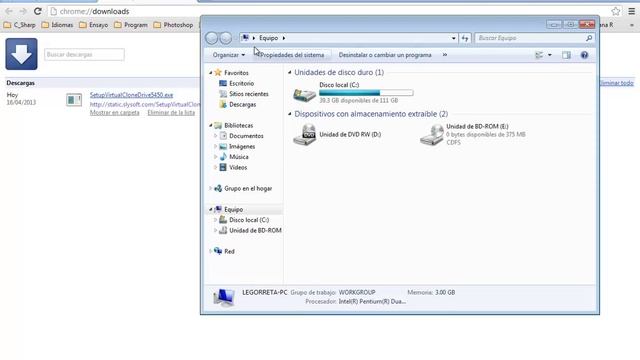Open the view options dropdown arrow
Screen dimensions: 640x360
pyautogui.click(x=550, y=55)
